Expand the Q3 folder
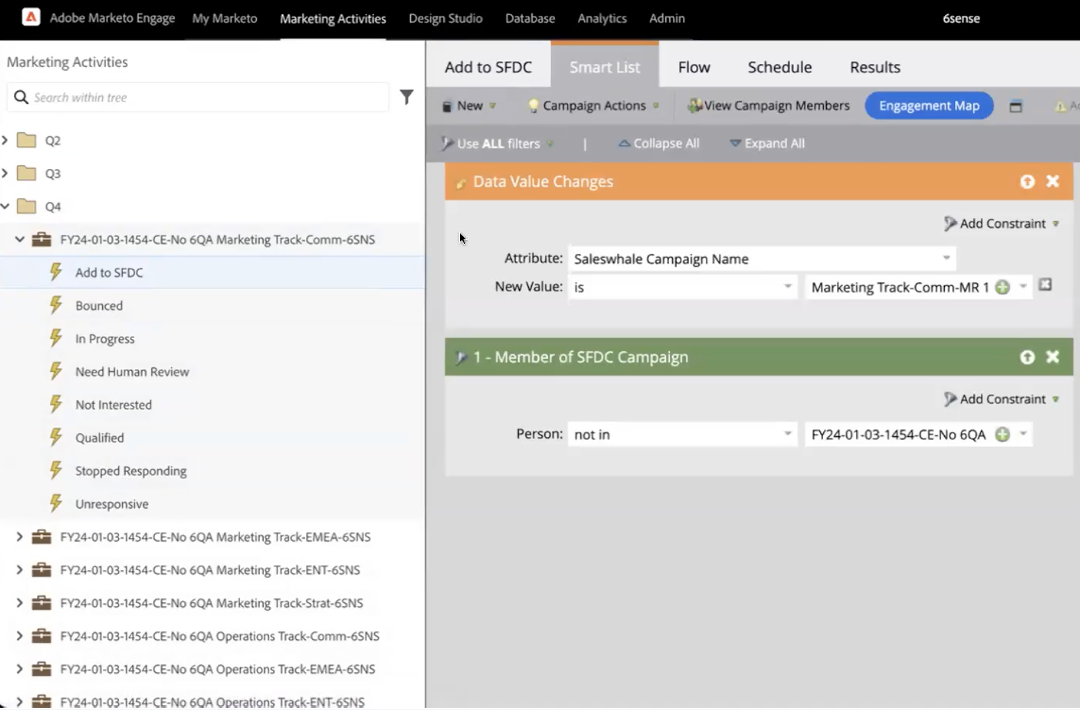Screen dimensions: 1080x716 (x=5, y=173)
